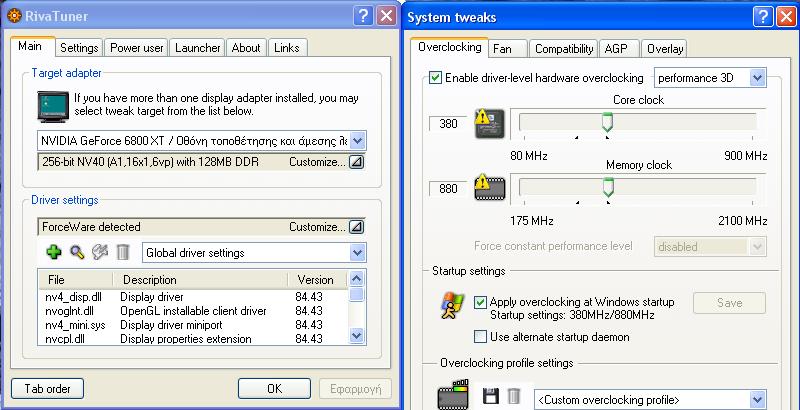Click the magnifier icon in driver settings

pos(77,252)
